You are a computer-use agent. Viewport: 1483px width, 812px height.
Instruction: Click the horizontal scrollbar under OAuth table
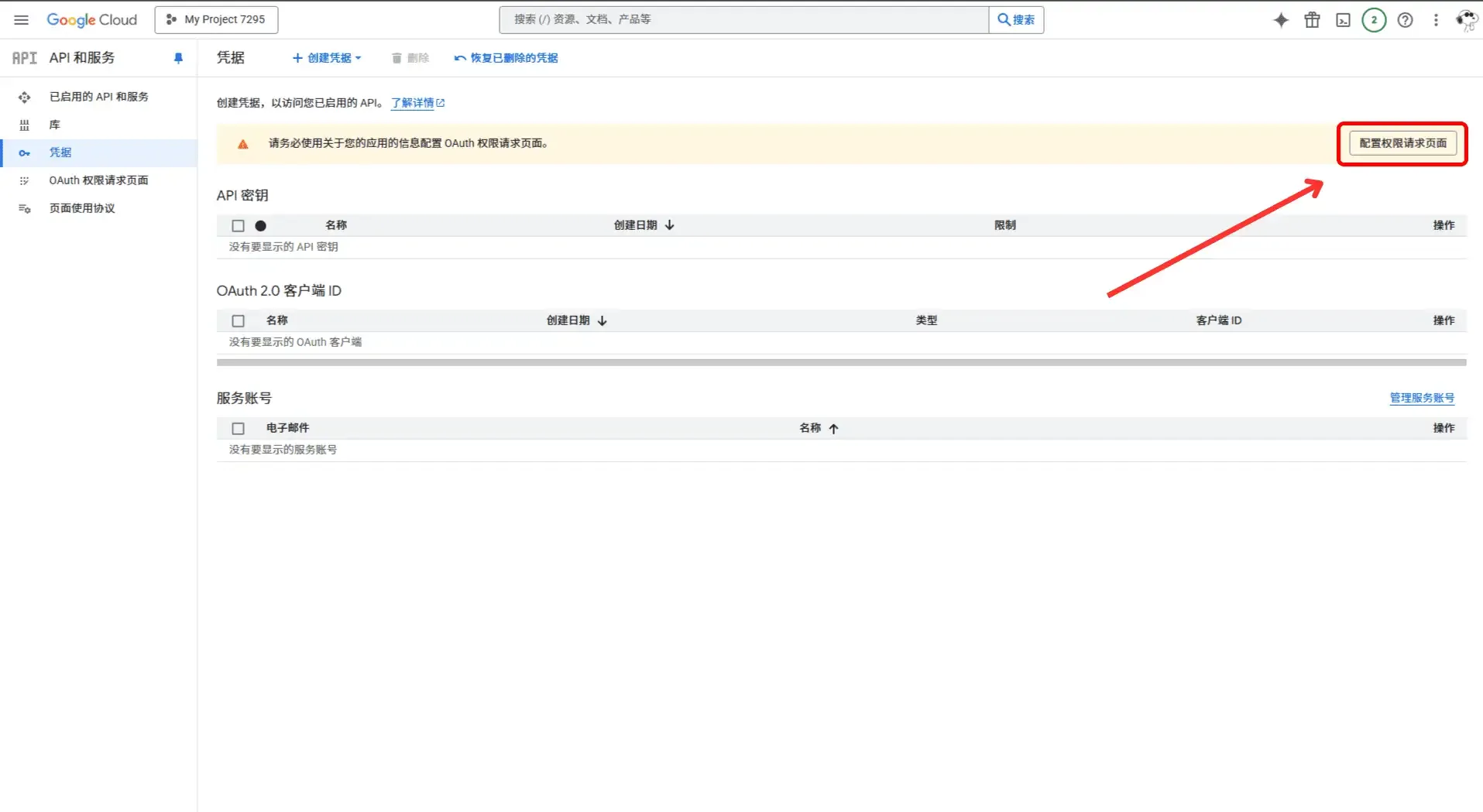(x=842, y=362)
